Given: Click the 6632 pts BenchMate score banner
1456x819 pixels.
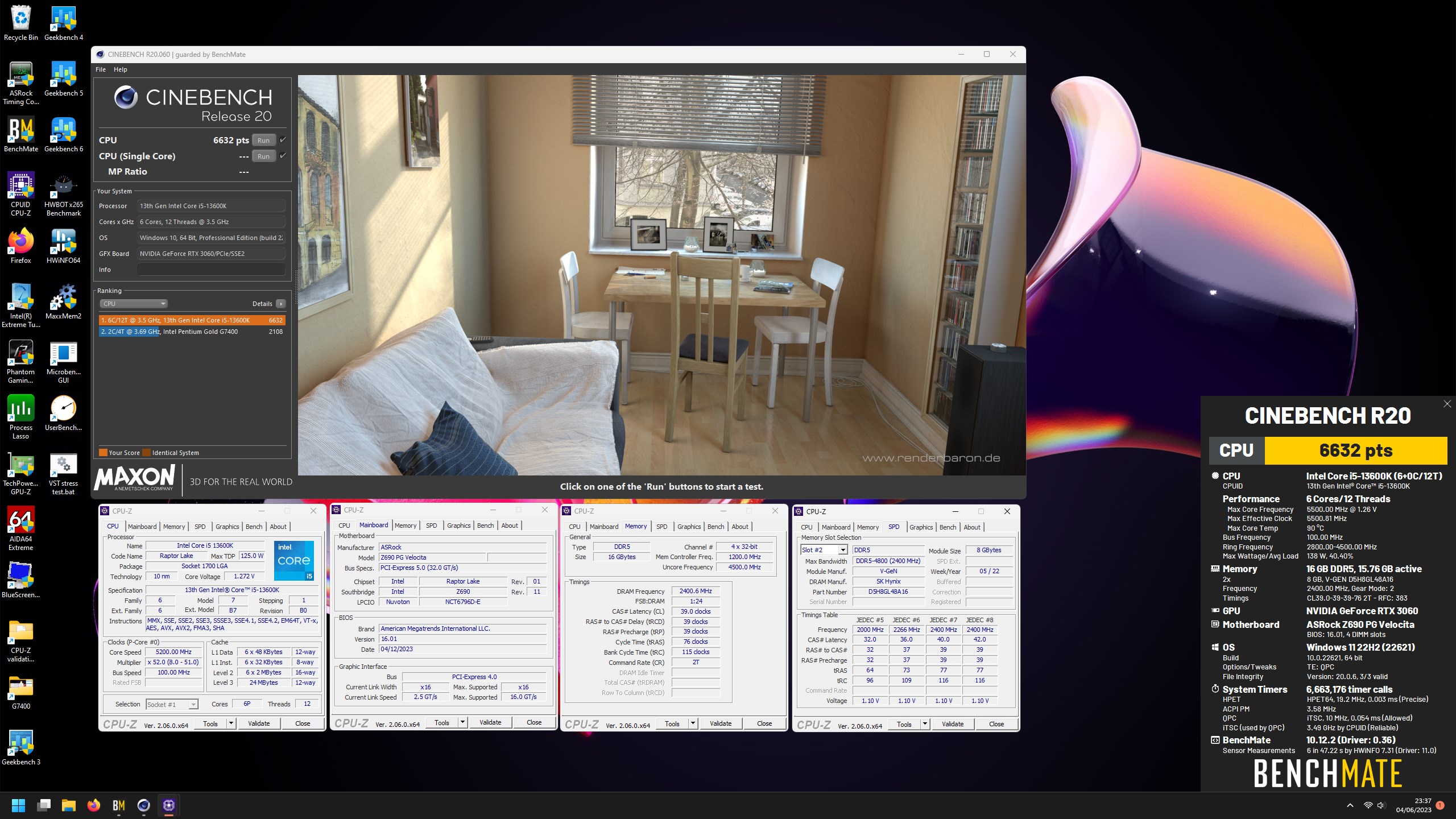Looking at the screenshot, I should click(x=1356, y=450).
